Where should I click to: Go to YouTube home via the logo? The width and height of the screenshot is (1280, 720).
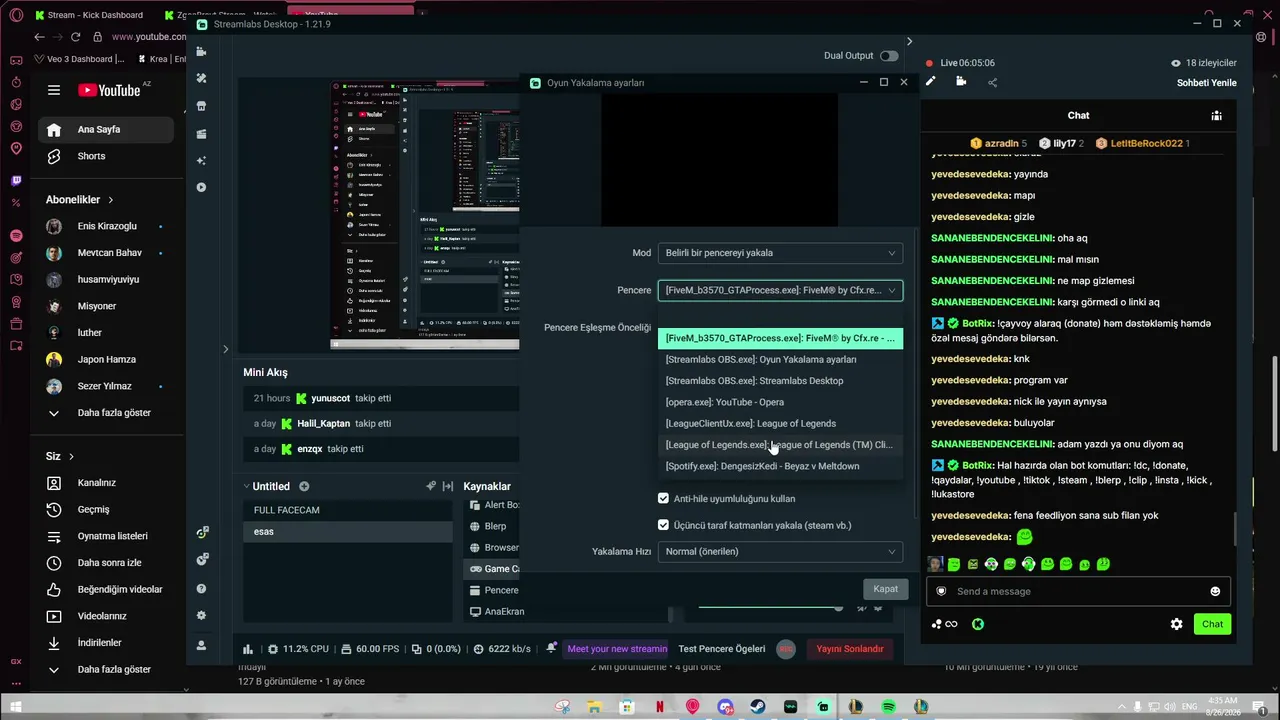(109, 90)
